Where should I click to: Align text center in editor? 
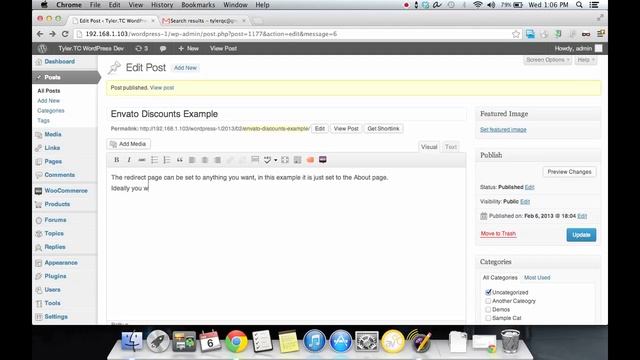[204, 160]
